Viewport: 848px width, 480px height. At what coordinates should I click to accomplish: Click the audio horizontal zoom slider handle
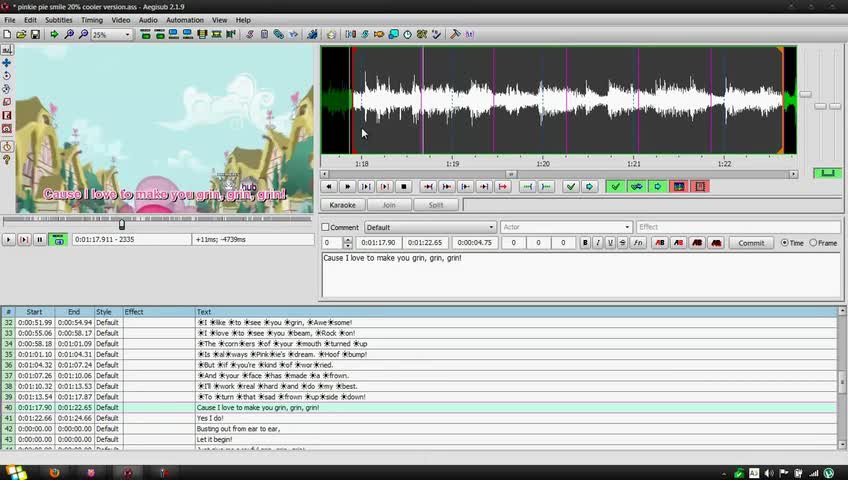coord(805,94)
